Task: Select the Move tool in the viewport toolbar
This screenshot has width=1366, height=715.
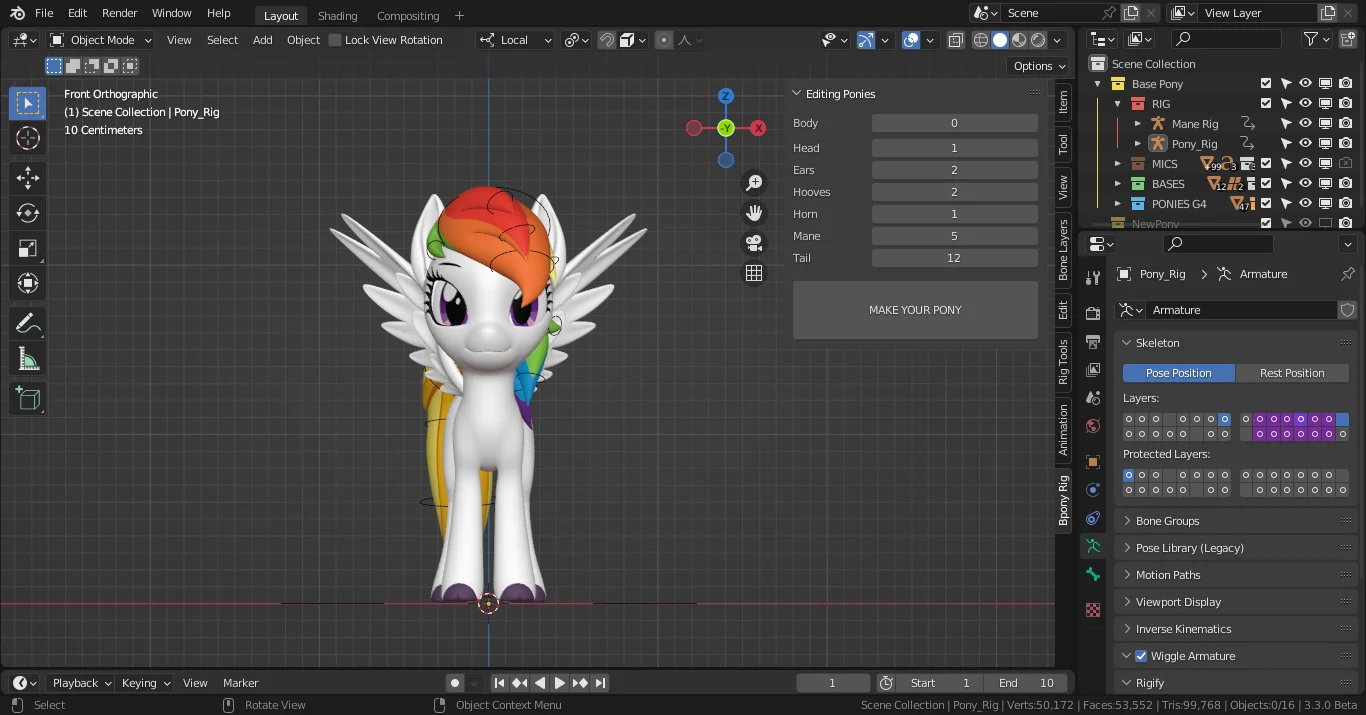Action: pos(27,177)
